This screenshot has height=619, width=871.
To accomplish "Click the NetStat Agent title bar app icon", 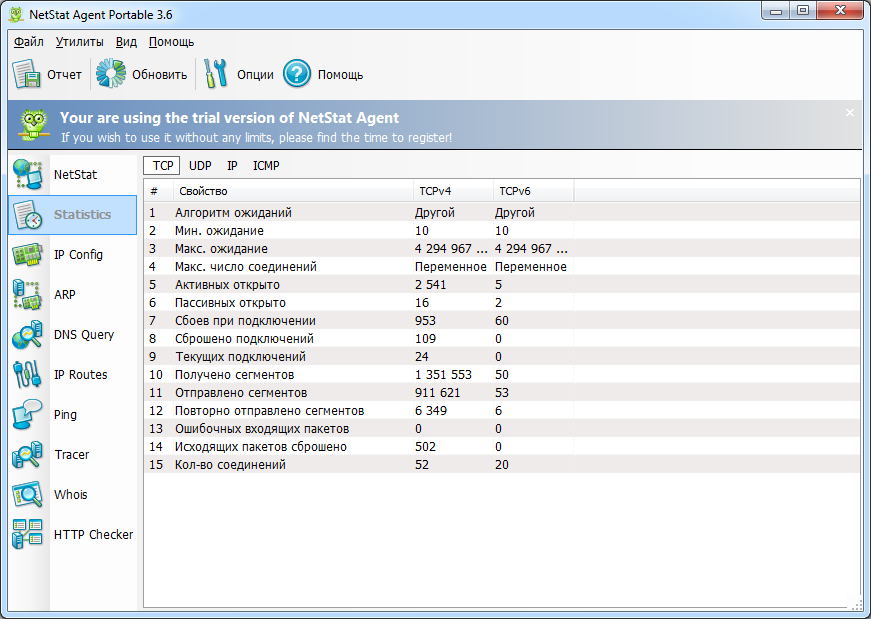I will [16, 14].
